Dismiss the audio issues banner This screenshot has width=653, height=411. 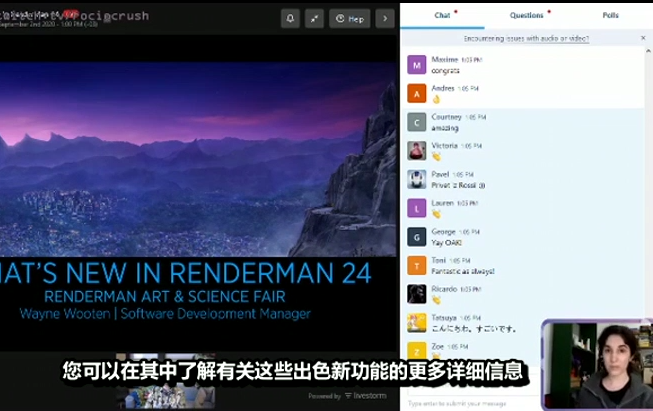click(x=643, y=38)
